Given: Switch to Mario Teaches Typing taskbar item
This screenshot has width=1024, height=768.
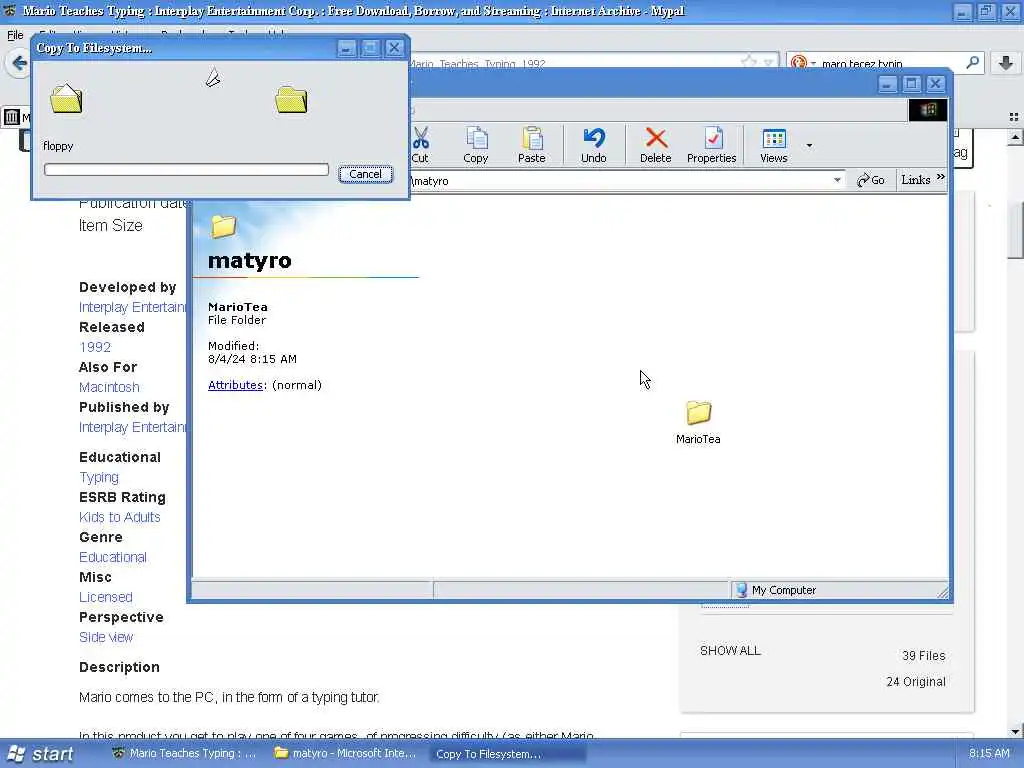Looking at the screenshot, I should point(185,753).
